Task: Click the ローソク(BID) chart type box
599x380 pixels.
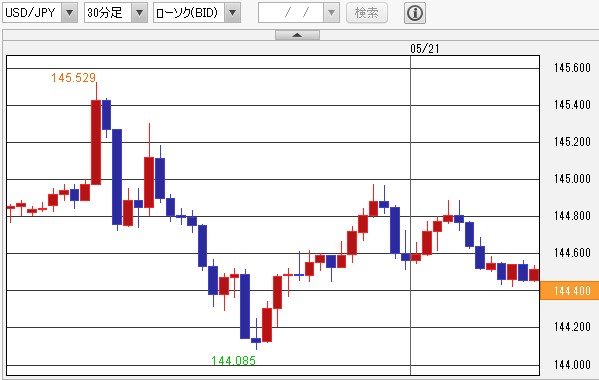Action: pyautogui.click(x=189, y=13)
